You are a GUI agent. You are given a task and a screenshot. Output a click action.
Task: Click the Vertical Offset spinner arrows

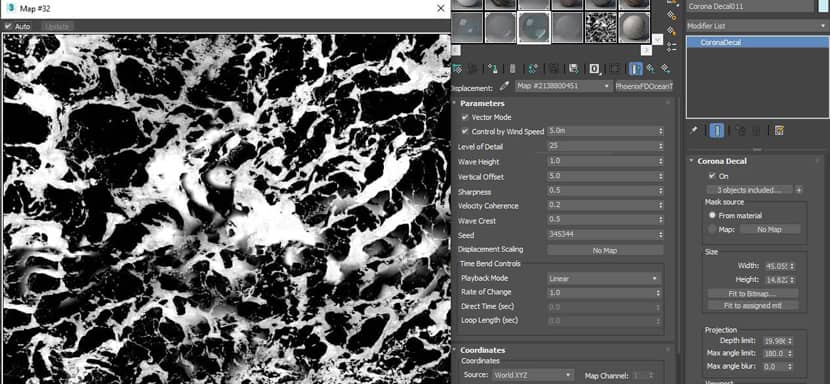660,176
